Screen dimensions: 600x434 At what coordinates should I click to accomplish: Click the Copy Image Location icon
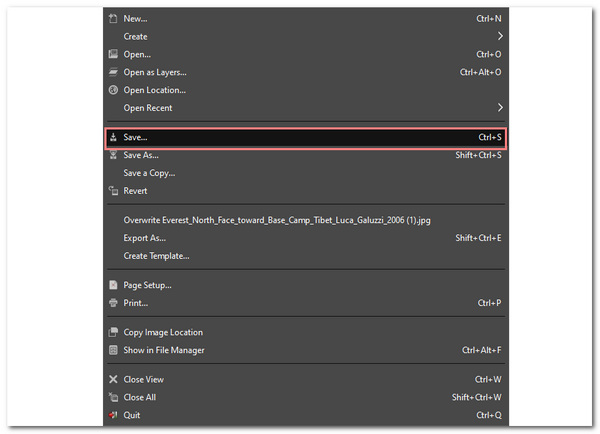113,332
